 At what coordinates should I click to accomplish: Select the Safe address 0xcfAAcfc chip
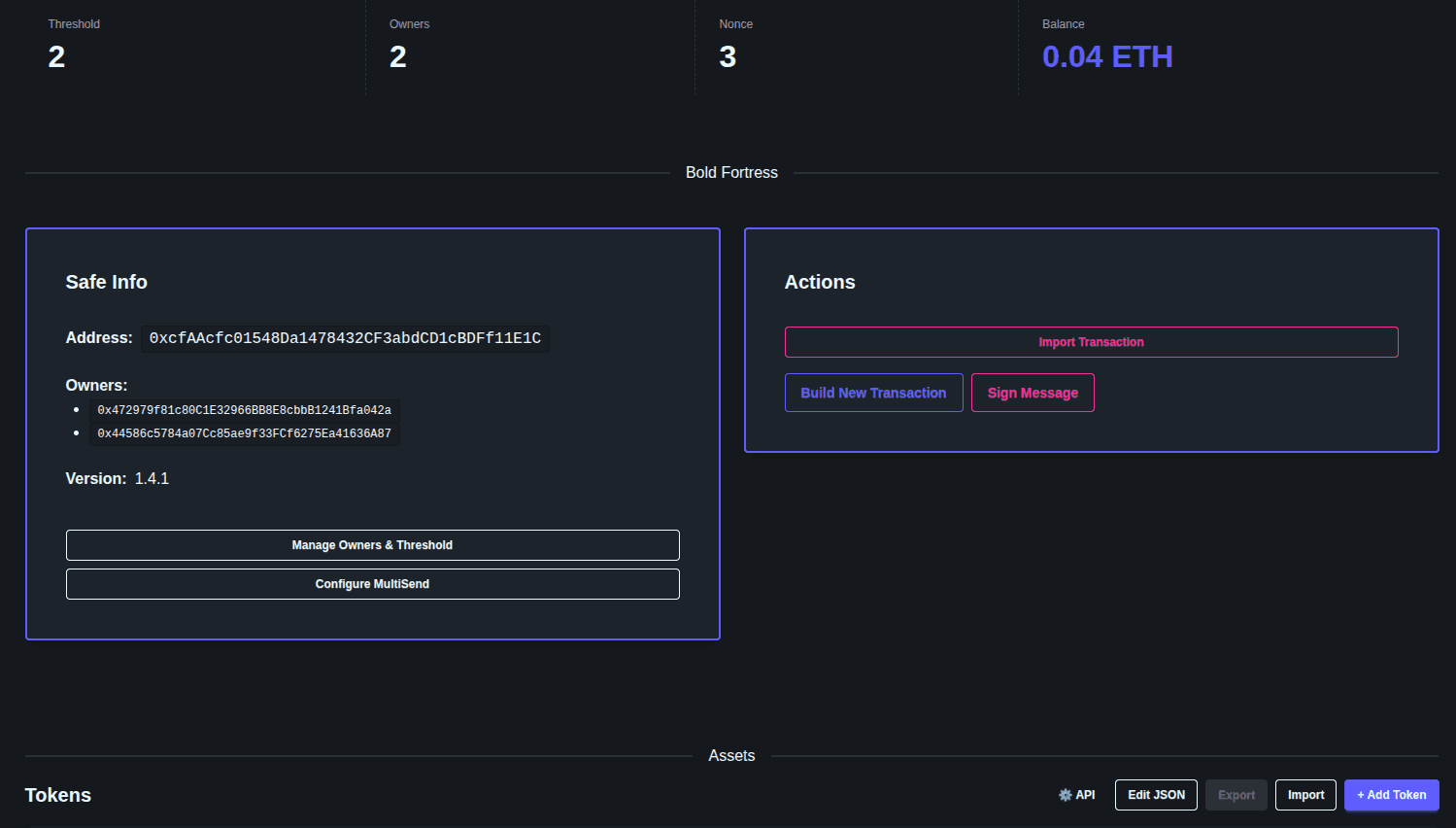345,338
